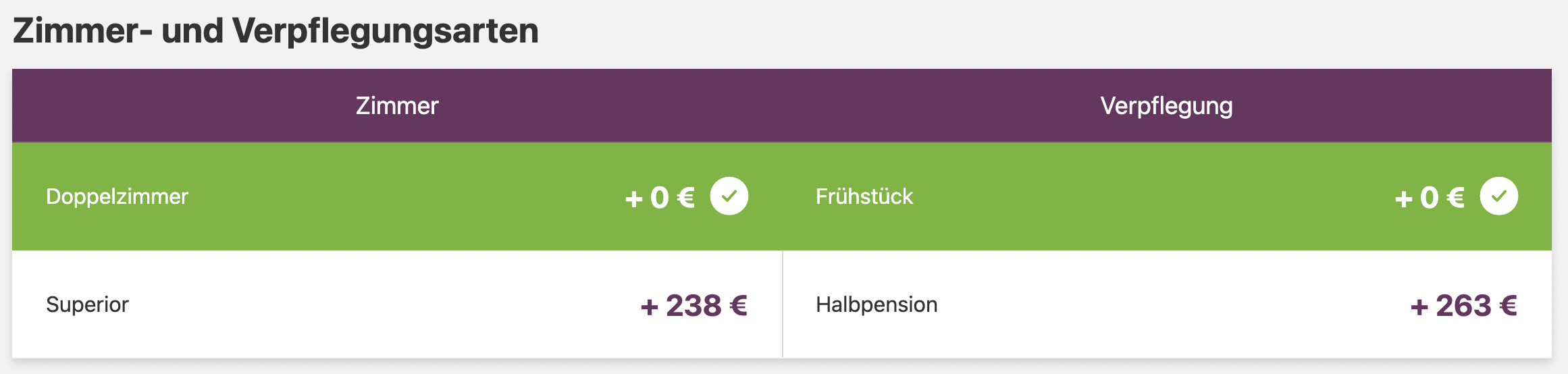The height and width of the screenshot is (374, 1568).
Task: Select the Superior room option
Action: [397, 304]
